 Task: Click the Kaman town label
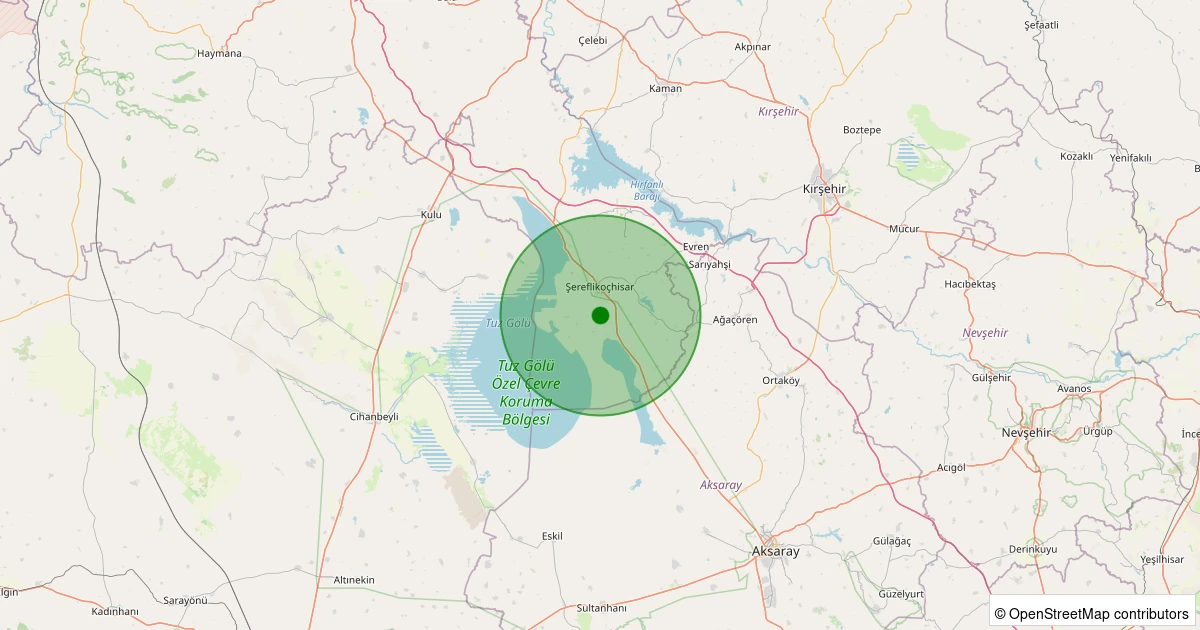pyautogui.click(x=666, y=88)
